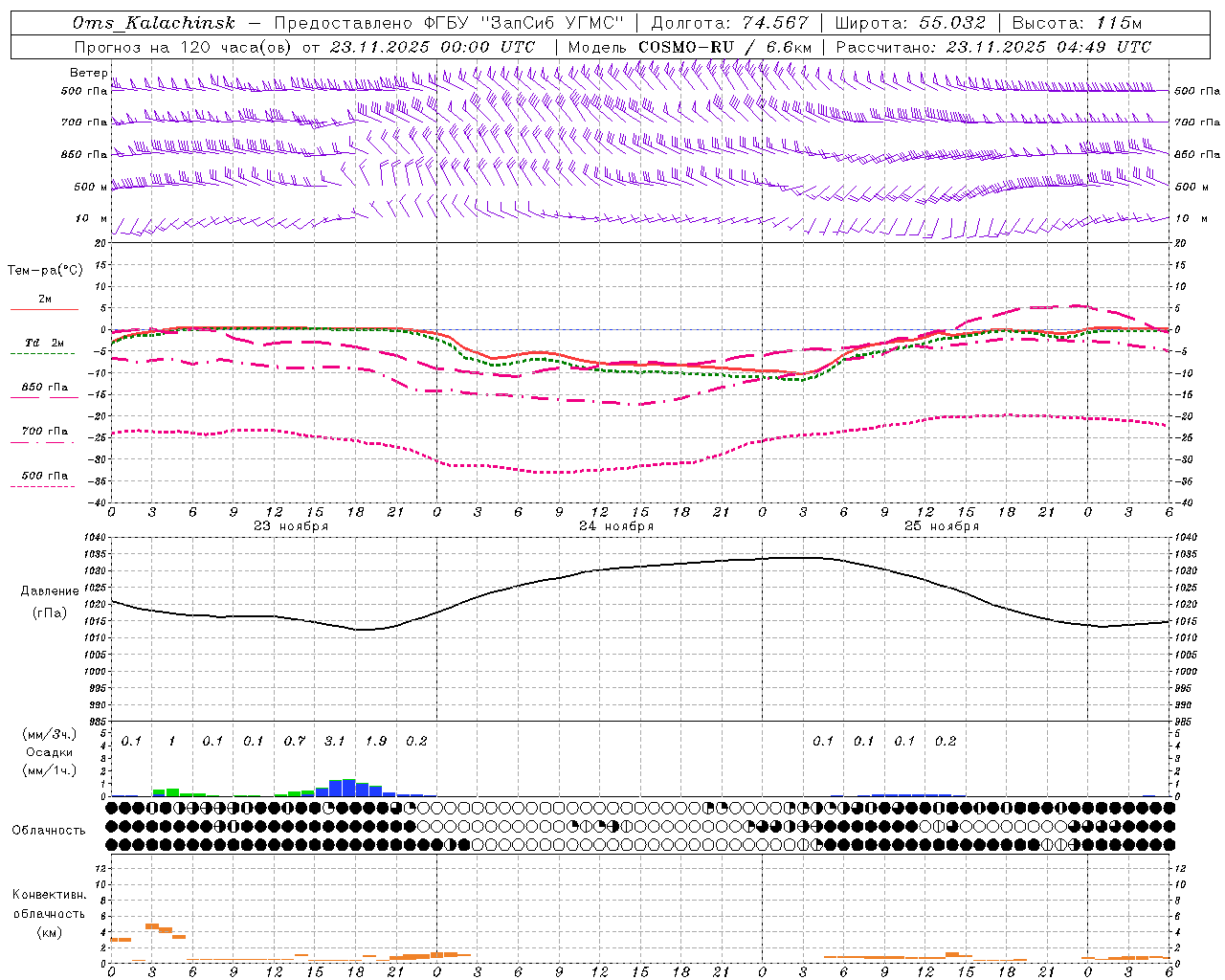1225x980 pixels.
Task: Click the Тем-ра(°C) axis label
Action: (x=45, y=271)
